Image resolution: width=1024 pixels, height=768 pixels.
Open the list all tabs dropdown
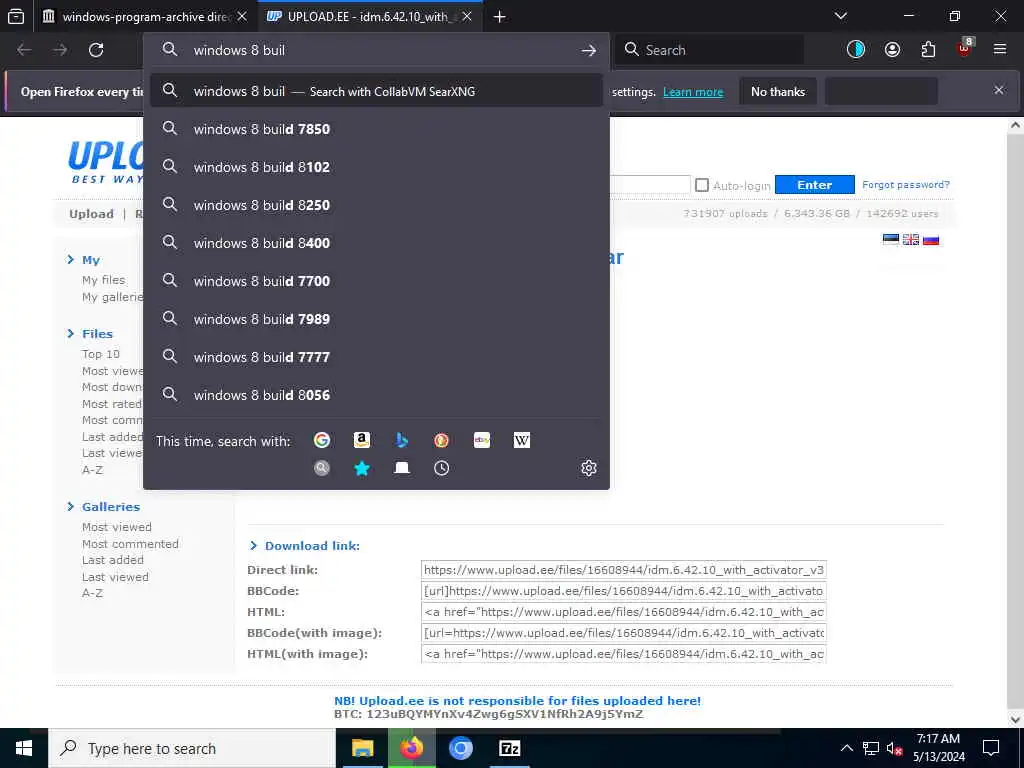coord(840,16)
